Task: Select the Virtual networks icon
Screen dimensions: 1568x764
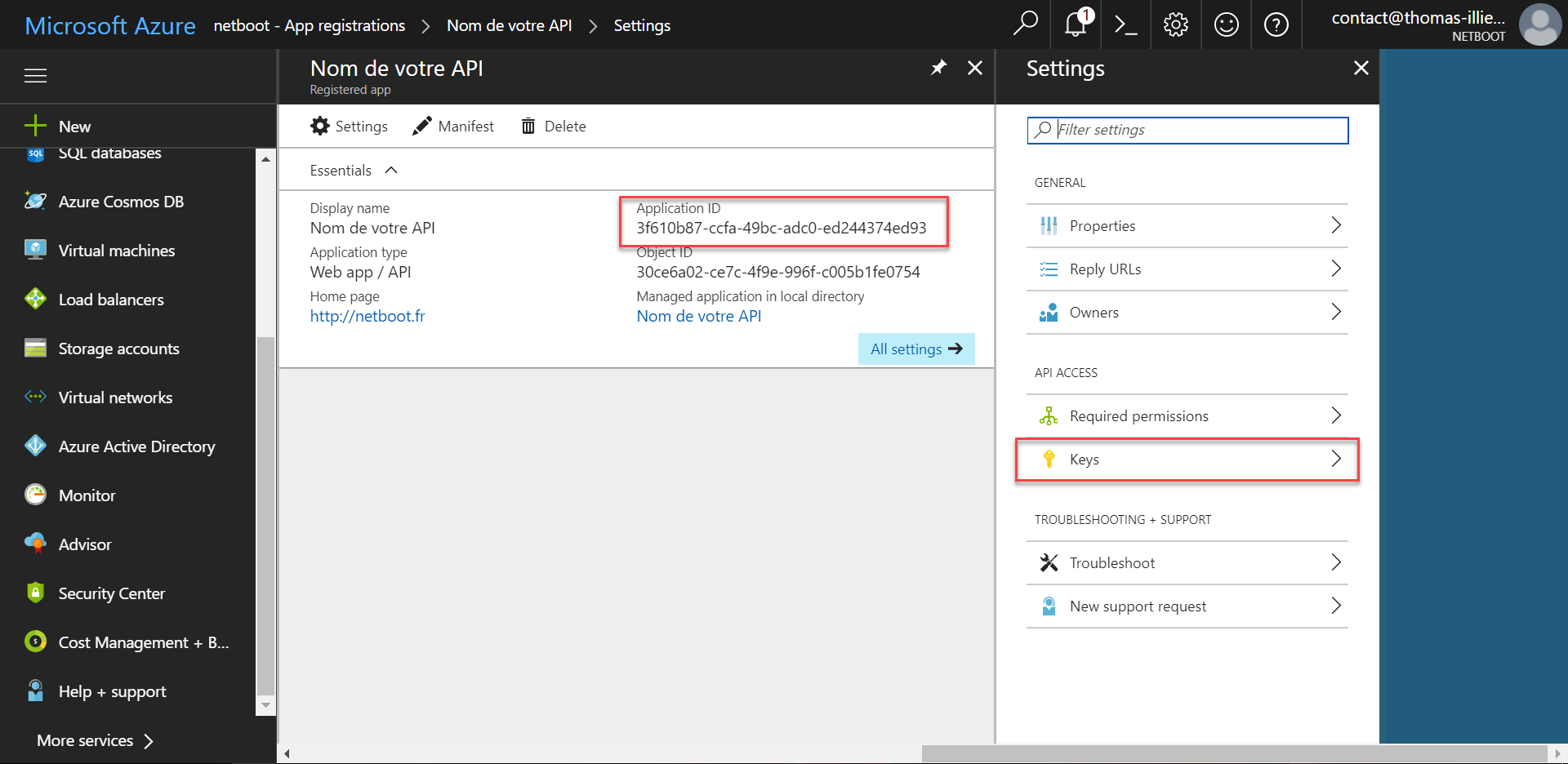Action: coord(35,397)
